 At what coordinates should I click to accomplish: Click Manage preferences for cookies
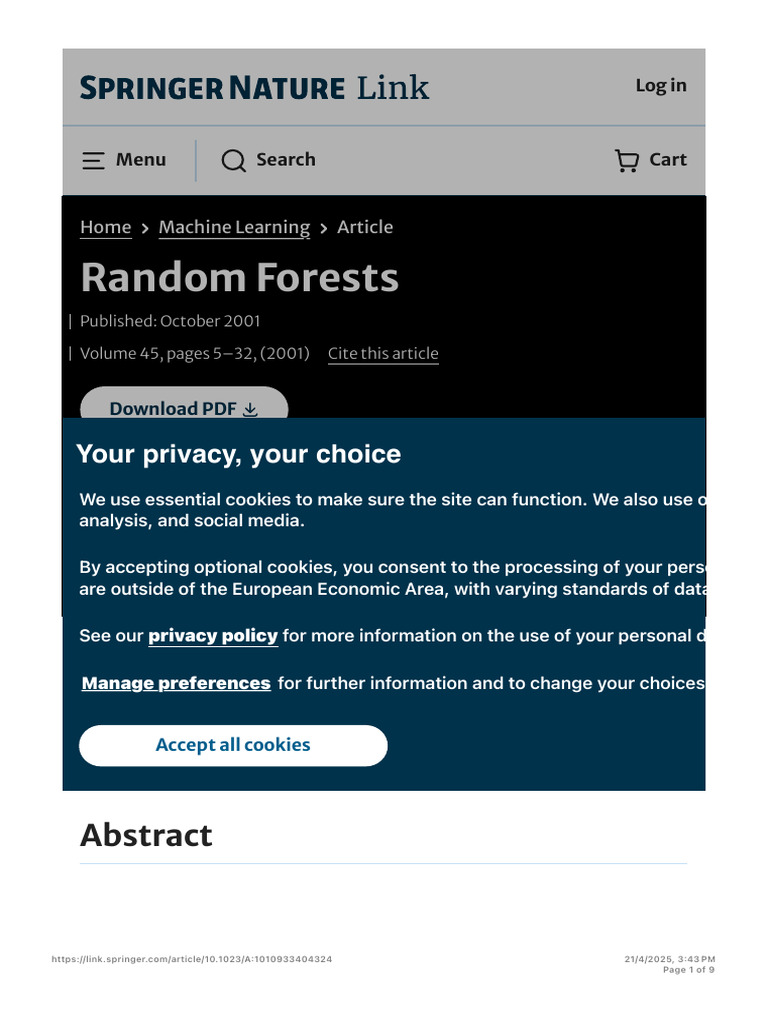click(x=176, y=684)
